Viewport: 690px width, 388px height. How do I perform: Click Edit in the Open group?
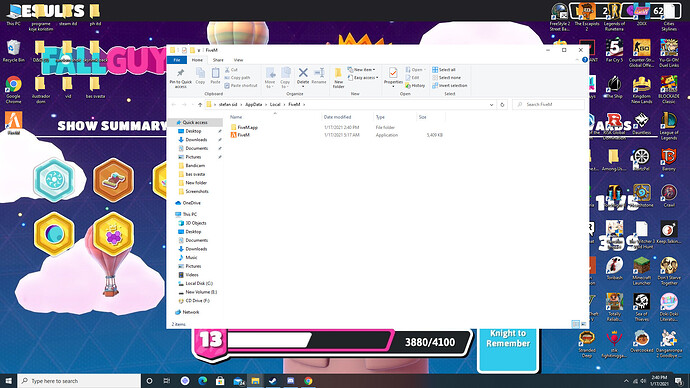412,77
